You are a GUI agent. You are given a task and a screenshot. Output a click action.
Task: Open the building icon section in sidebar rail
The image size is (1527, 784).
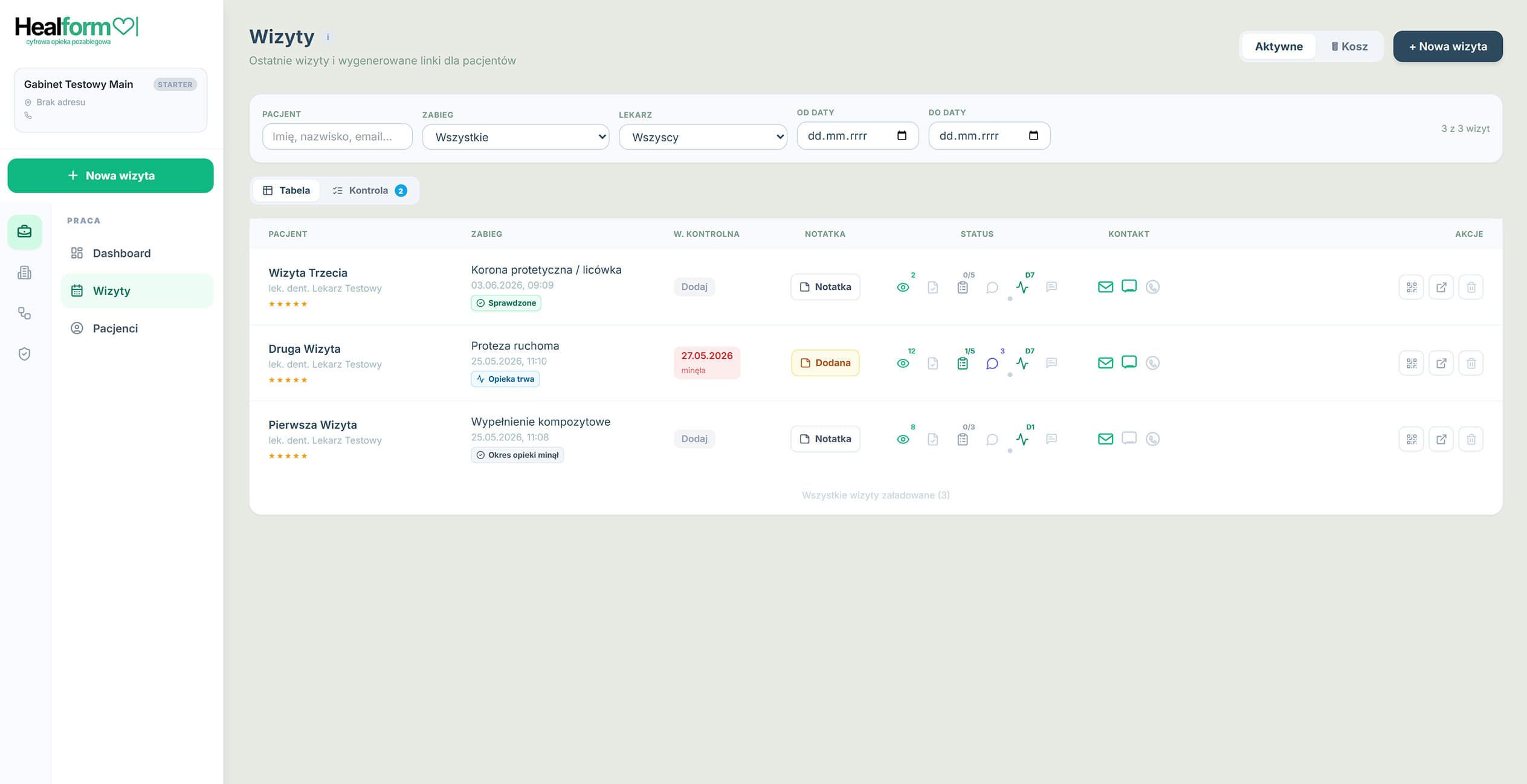(x=25, y=272)
